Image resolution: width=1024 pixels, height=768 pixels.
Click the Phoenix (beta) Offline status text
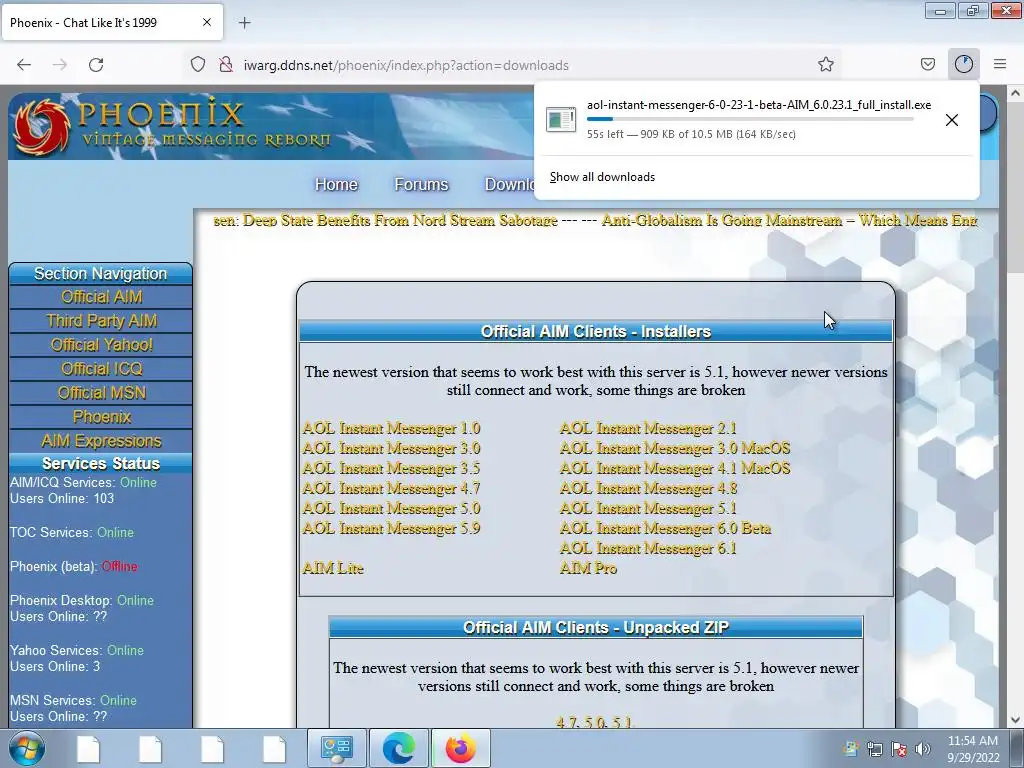pos(120,566)
